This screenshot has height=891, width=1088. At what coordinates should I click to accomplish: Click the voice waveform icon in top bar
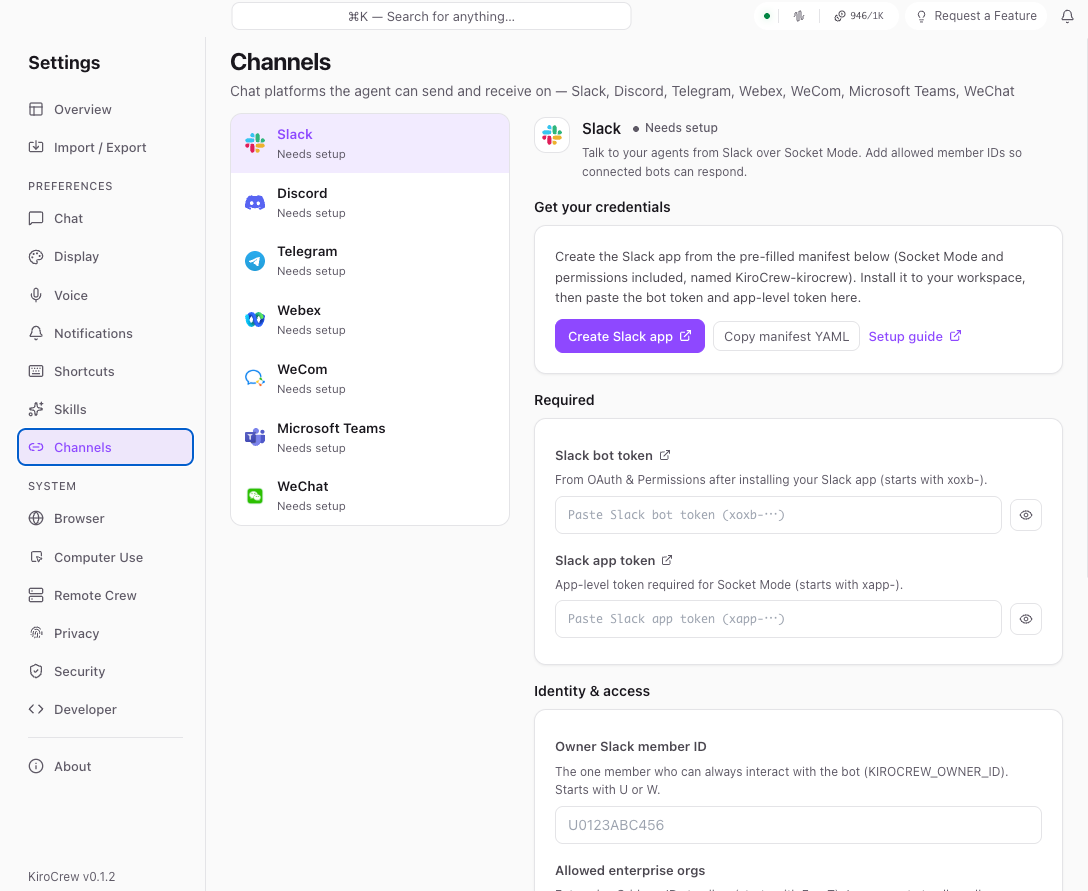[799, 16]
